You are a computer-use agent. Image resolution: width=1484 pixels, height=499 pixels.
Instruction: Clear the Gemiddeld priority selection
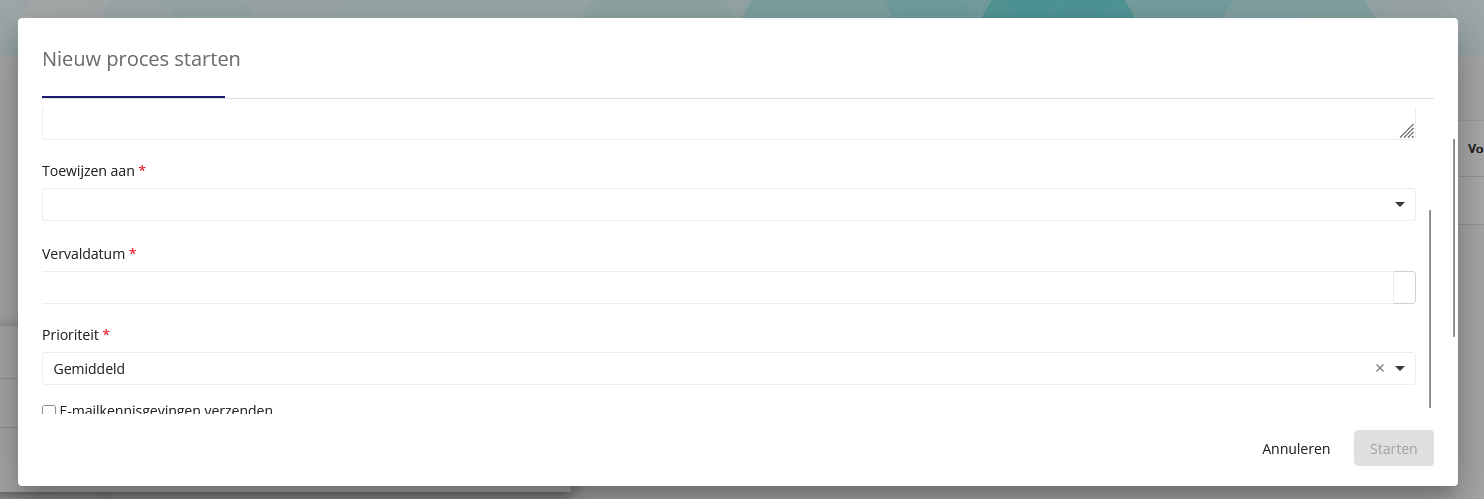(x=1379, y=368)
